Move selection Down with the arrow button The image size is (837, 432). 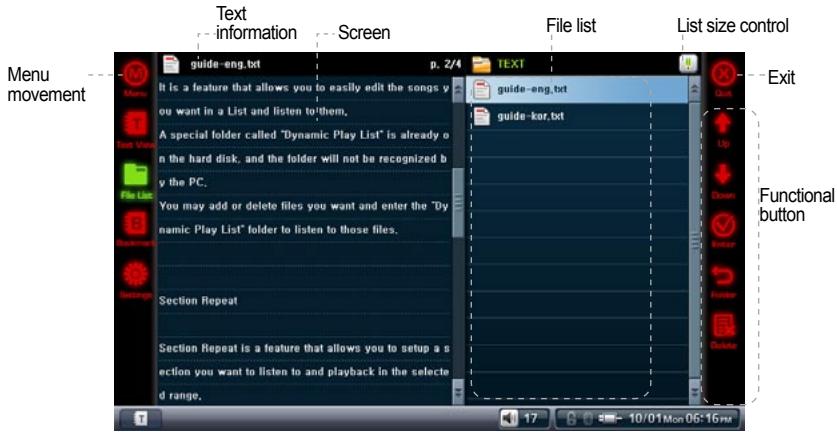point(723,175)
